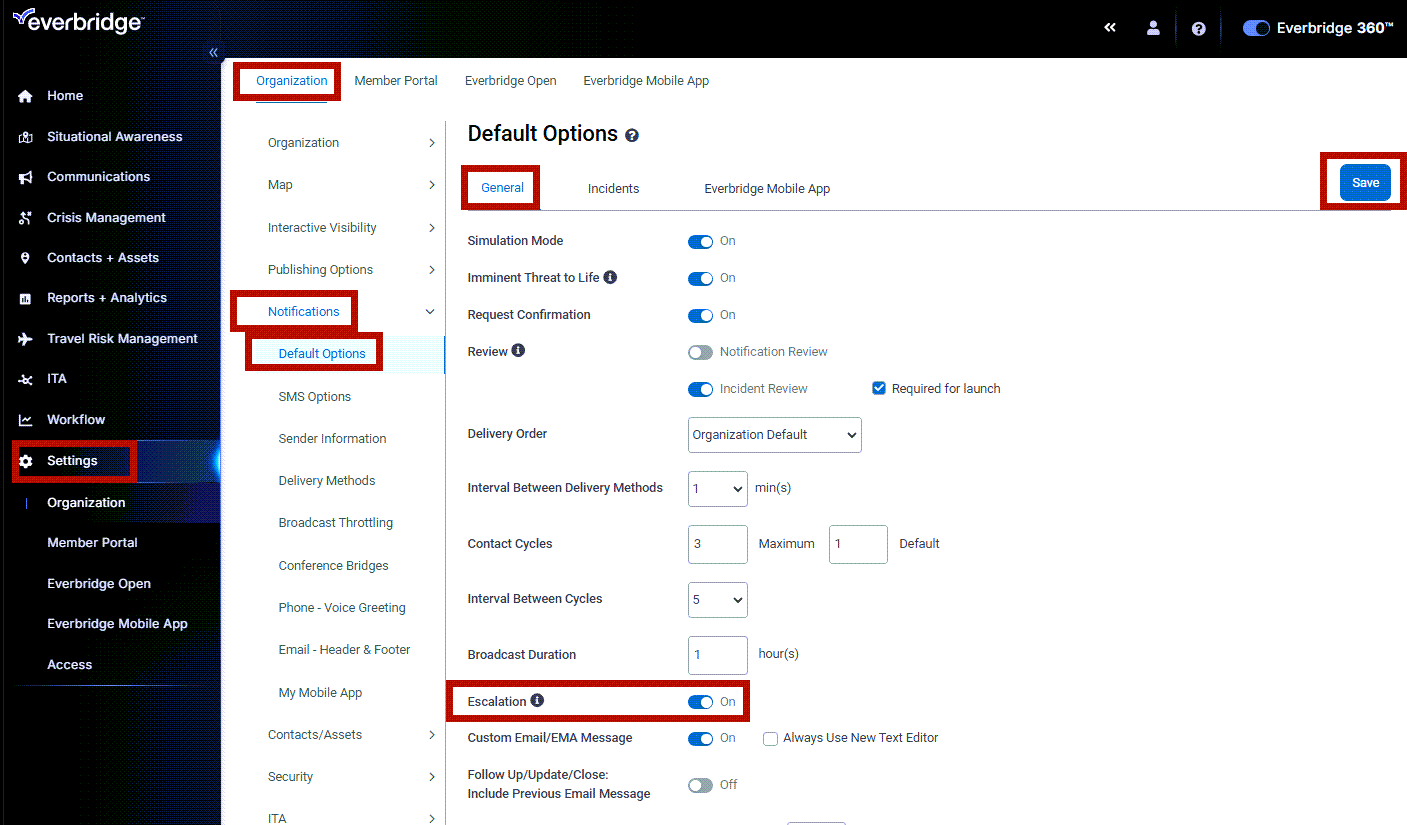Open Broadcast Throttling settings
The image size is (1407, 825).
click(x=336, y=523)
